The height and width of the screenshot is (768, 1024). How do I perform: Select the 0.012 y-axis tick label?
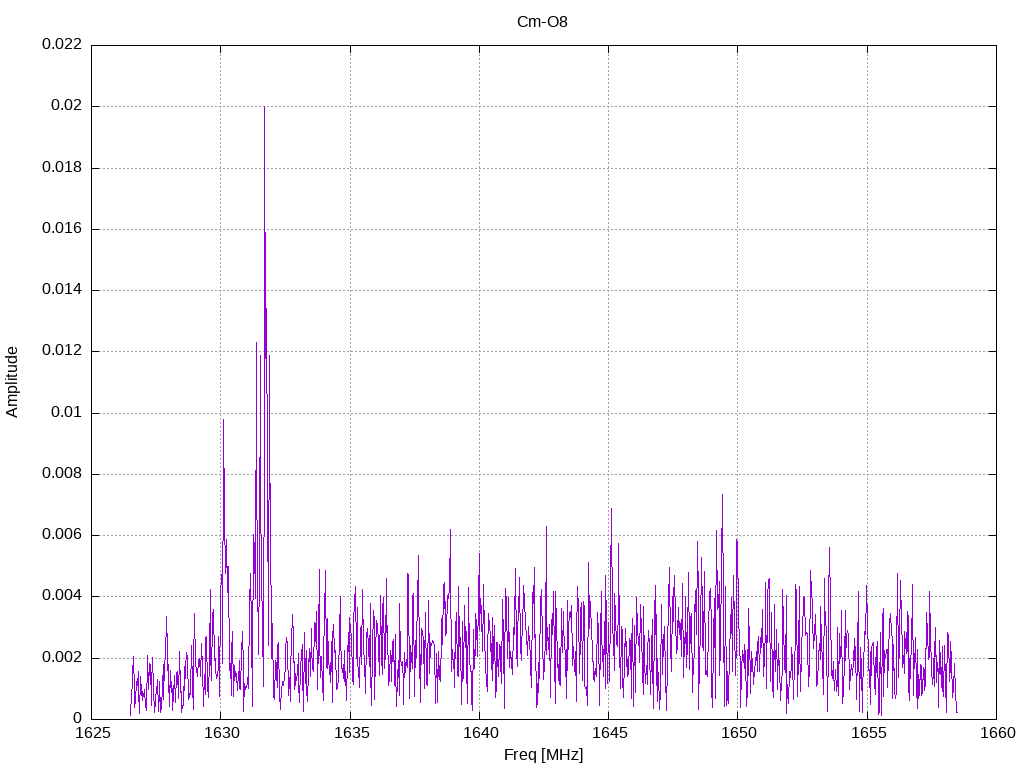(62, 351)
